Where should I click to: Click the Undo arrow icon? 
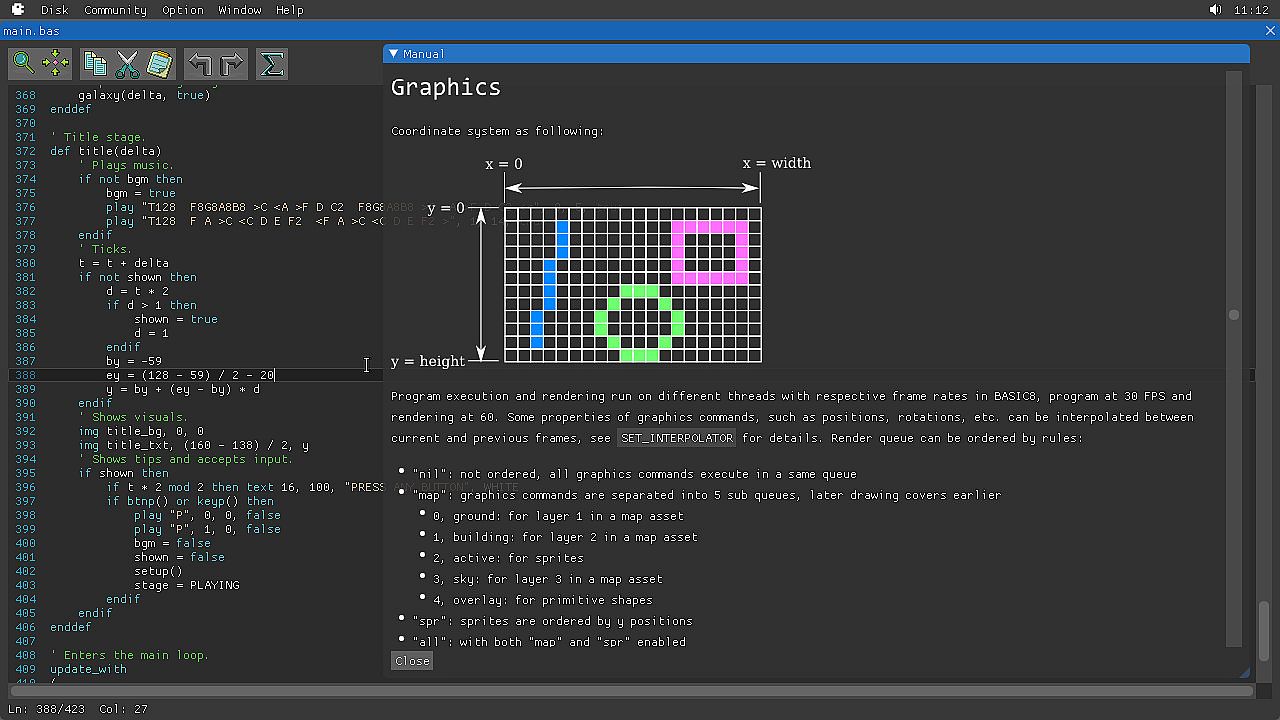click(x=200, y=64)
